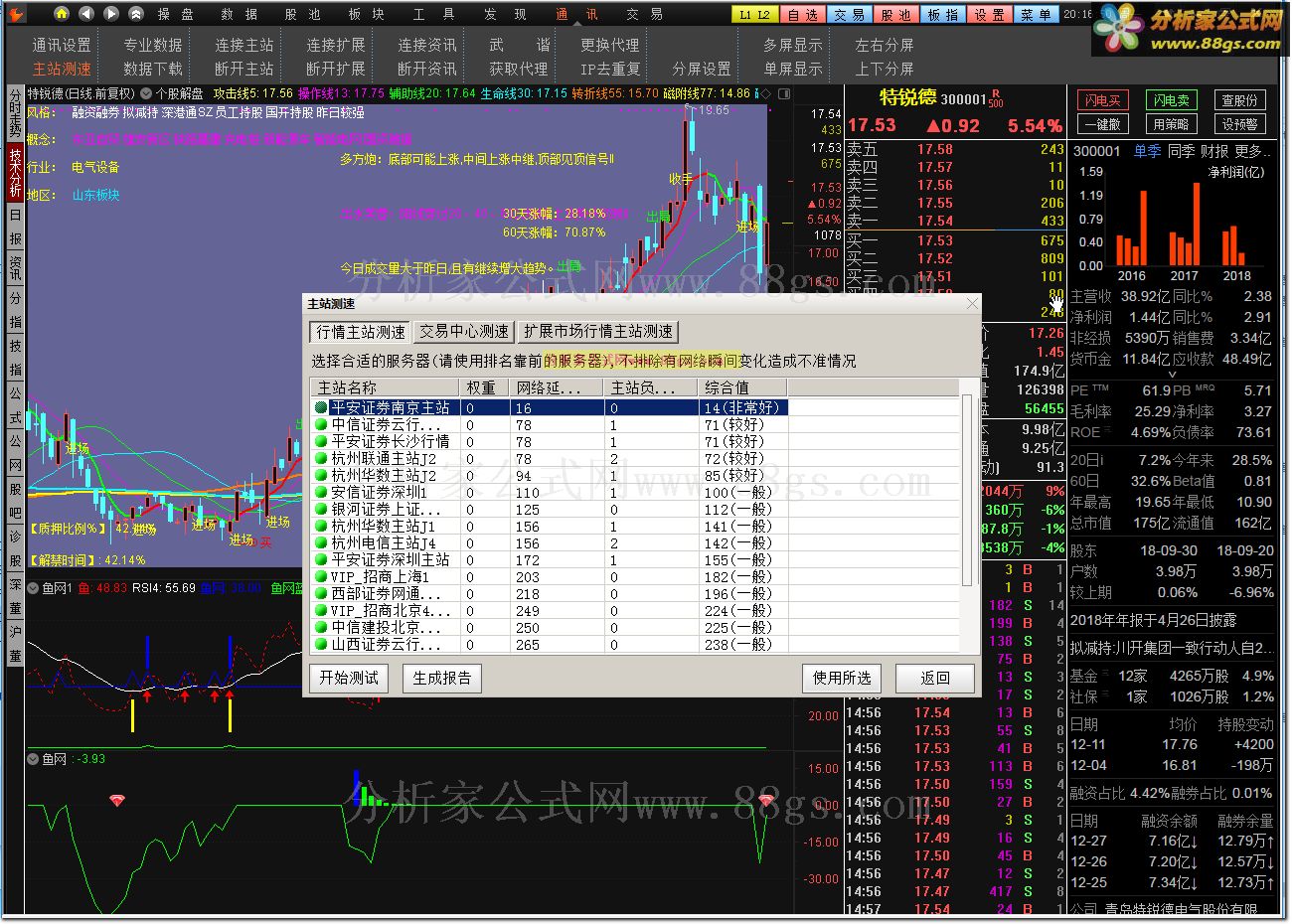The width and height of the screenshot is (1292, 924).
Task: Click green status icon for 杭州联通主站J2
Action: pyautogui.click(x=321, y=458)
